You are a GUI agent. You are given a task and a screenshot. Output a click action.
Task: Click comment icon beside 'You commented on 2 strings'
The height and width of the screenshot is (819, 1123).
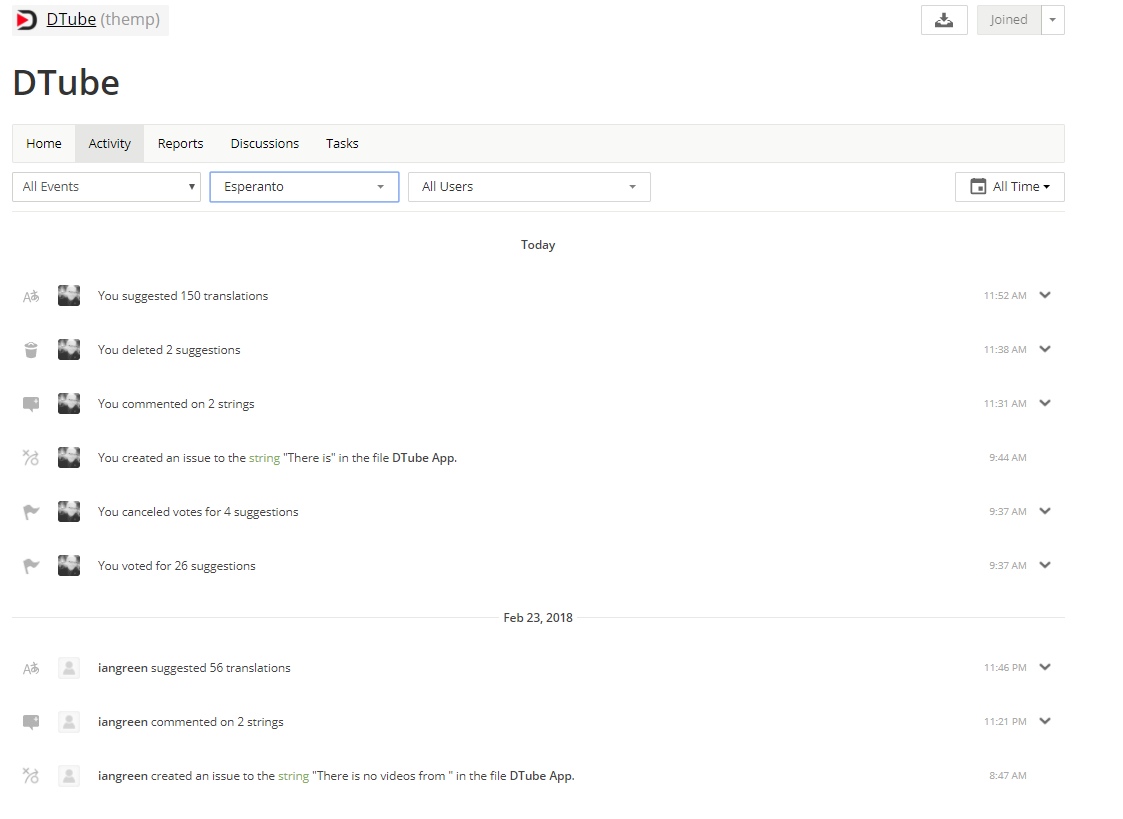[31, 404]
